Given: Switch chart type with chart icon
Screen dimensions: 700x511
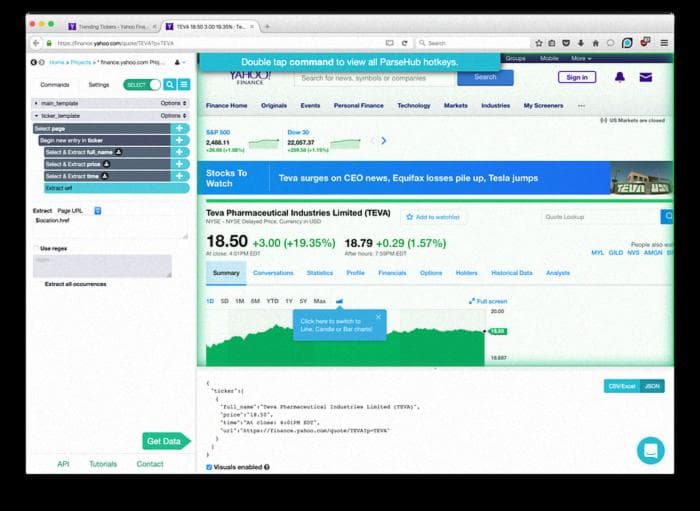Looking at the screenshot, I should [339, 301].
